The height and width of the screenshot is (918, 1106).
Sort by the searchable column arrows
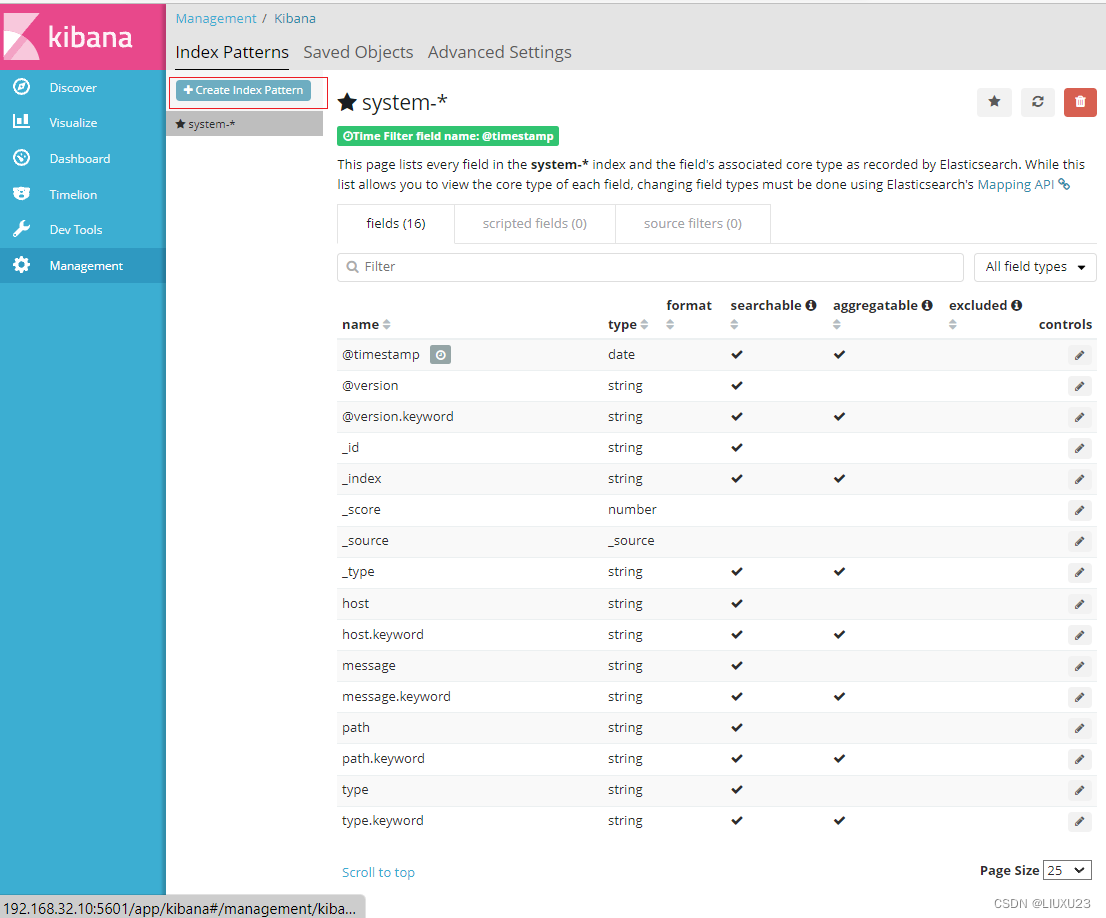734,325
